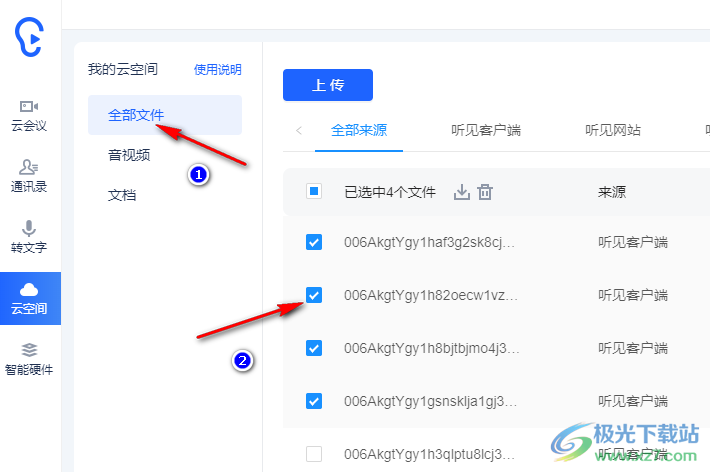Switch to 听见客户端 source tab
This screenshot has width=710, height=472.
485,130
